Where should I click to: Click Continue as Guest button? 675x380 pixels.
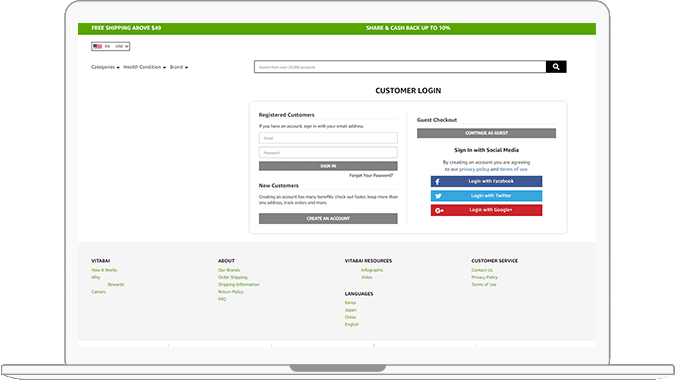[486, 133]
